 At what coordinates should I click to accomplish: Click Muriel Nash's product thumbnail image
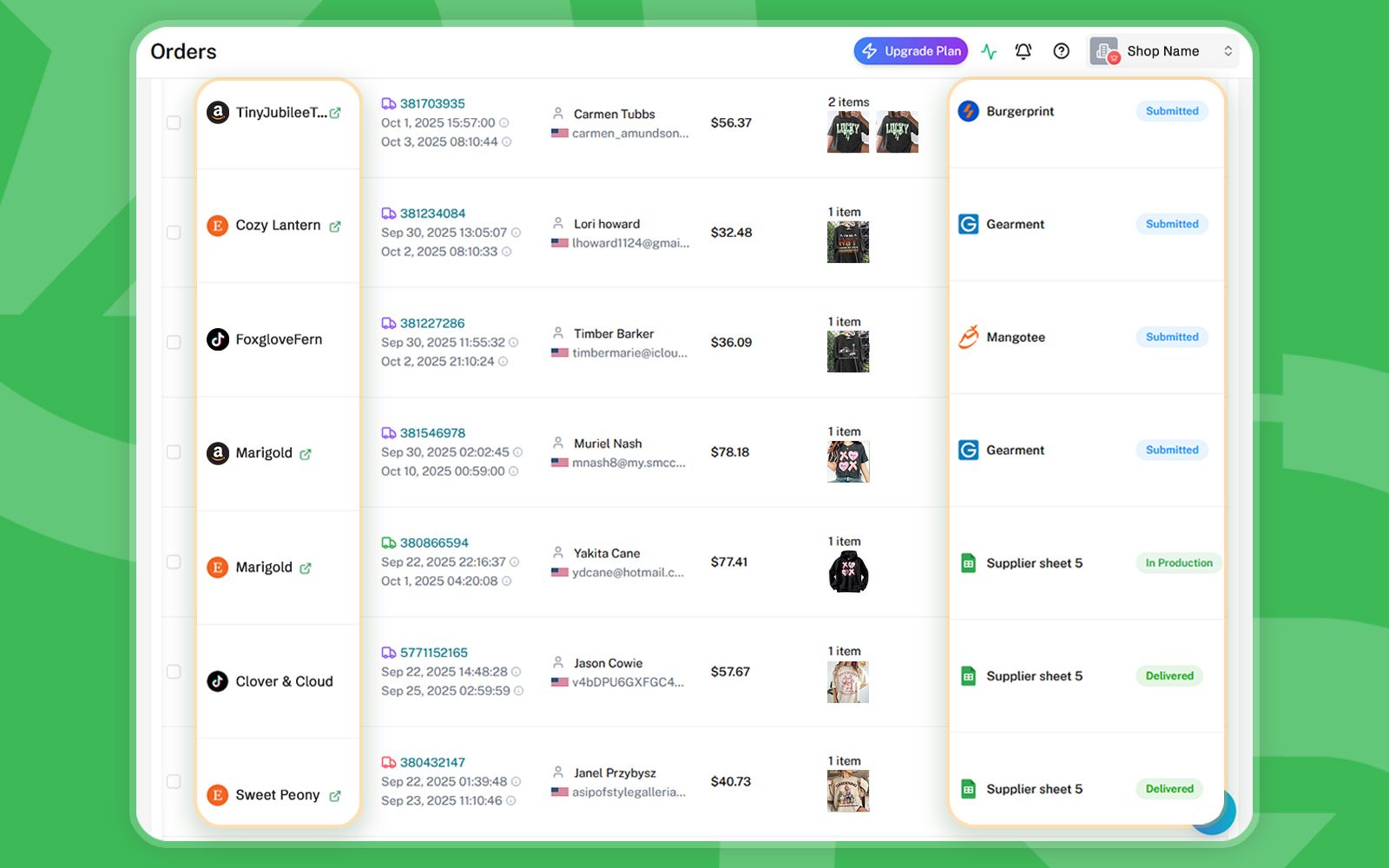848,462
